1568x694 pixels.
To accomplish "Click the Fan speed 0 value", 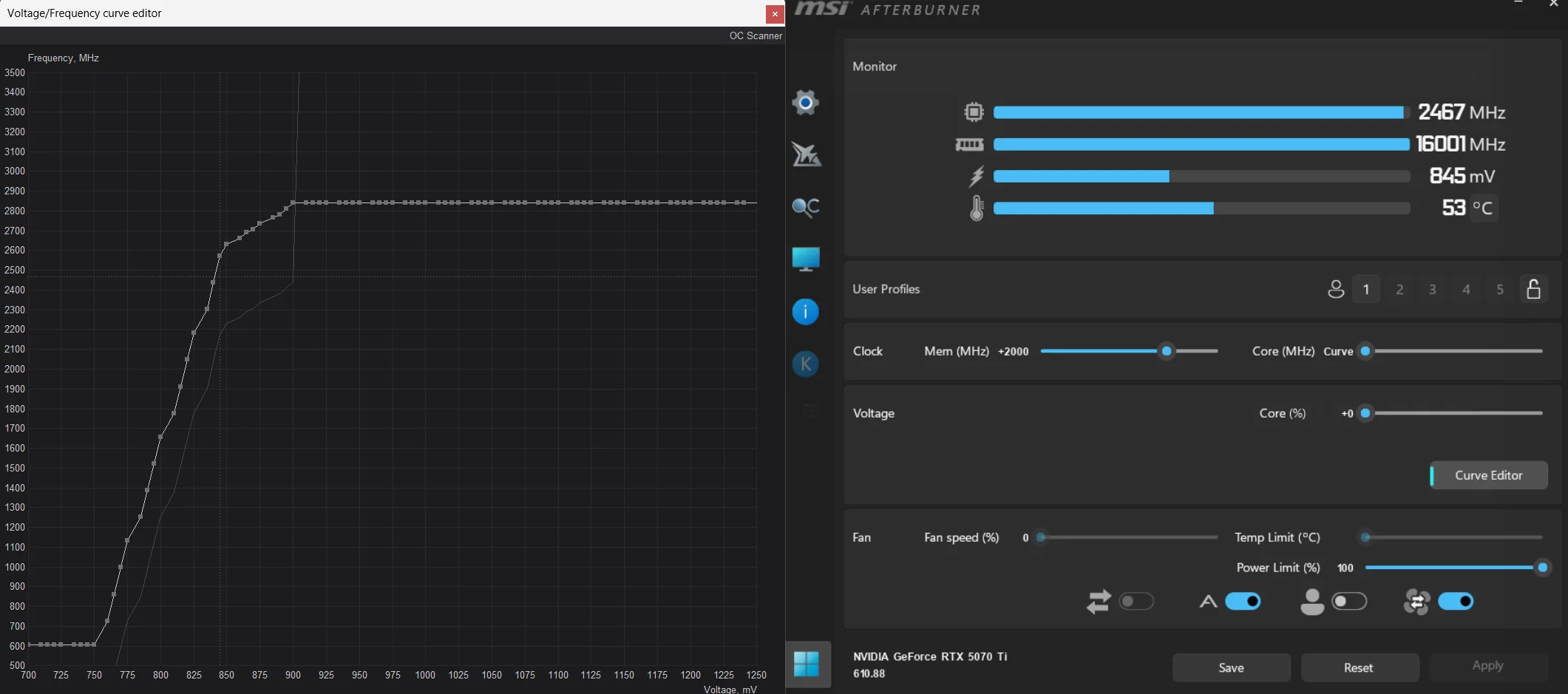I will tap(1025, 538).
